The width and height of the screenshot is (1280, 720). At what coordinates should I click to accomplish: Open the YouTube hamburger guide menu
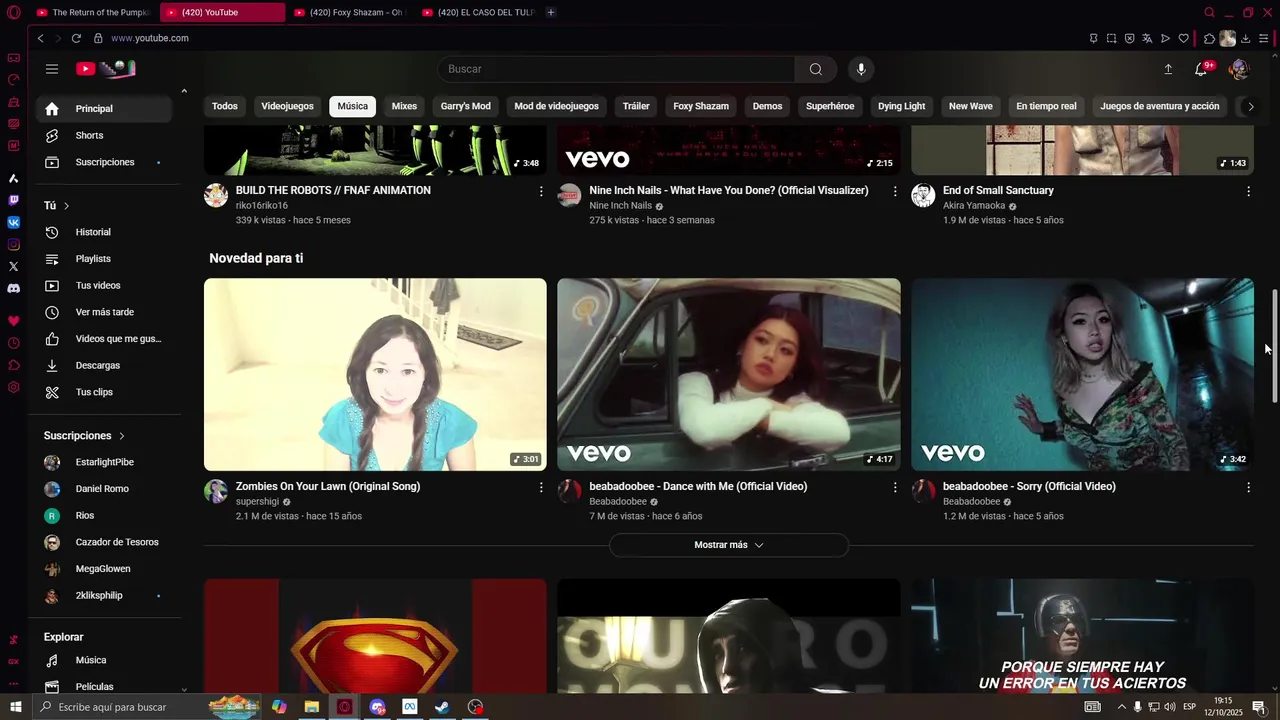[x=52, y=69]
